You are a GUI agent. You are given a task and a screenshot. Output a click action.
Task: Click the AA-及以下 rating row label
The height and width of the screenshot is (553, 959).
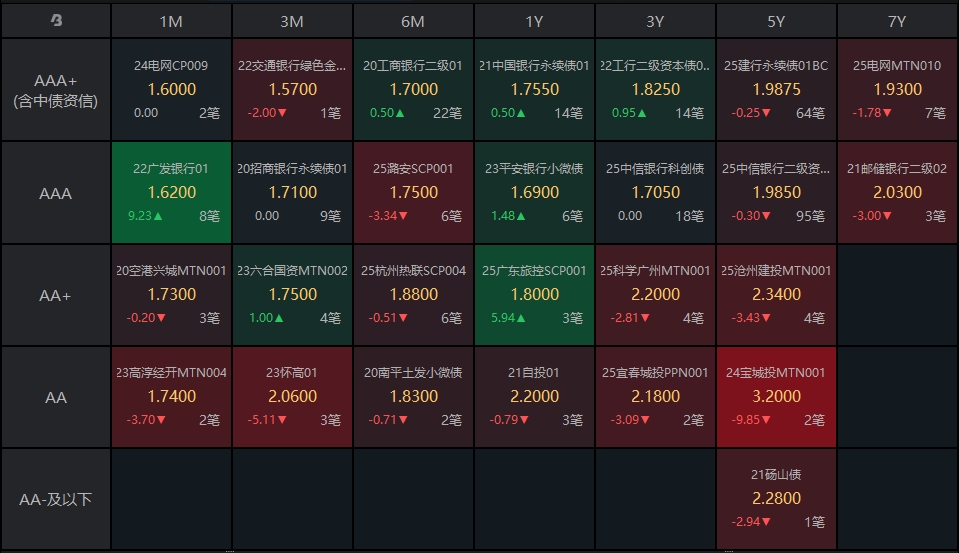pyautogui.click(x=56, y=499)
